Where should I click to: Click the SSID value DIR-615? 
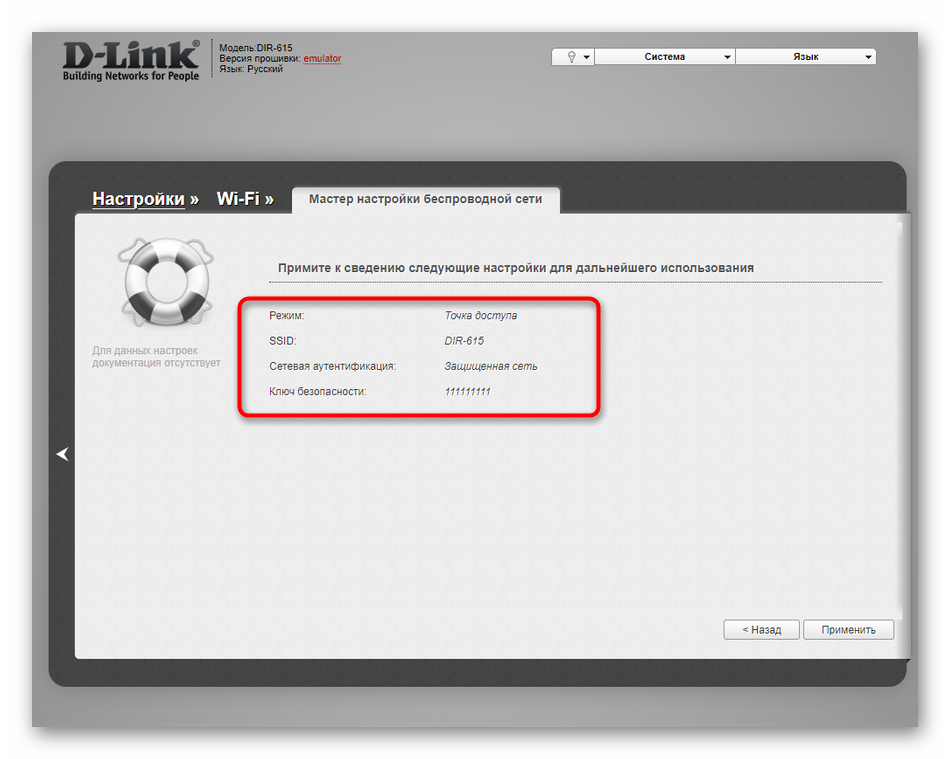(x=464, y=341)
